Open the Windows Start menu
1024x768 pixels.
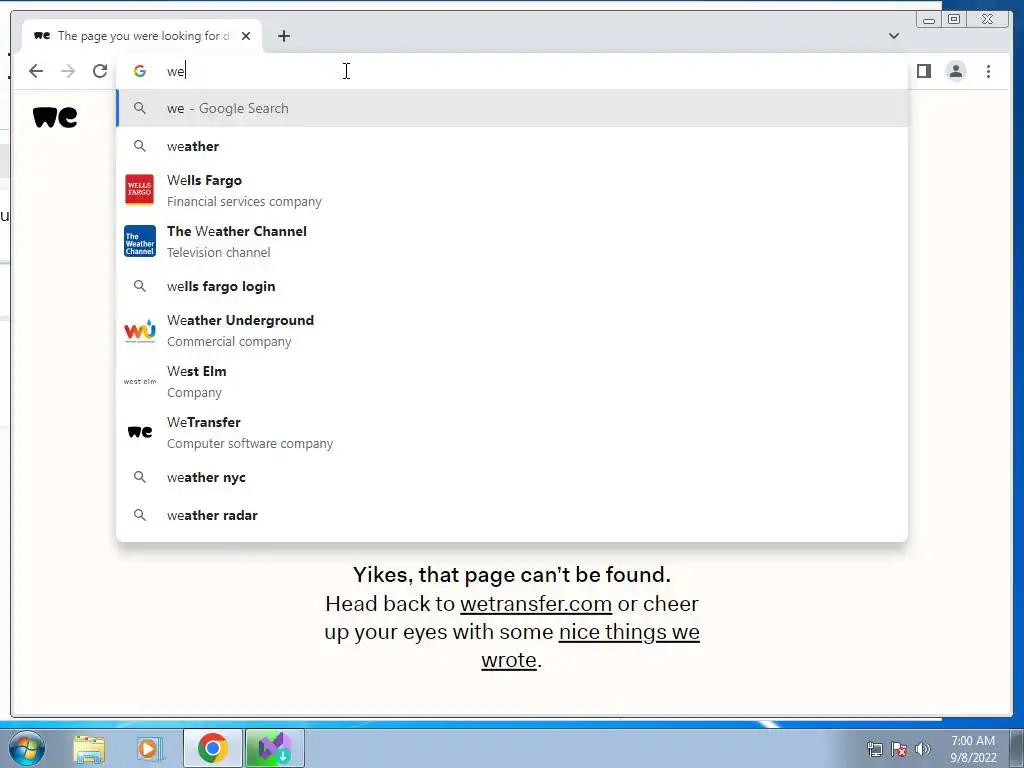click(27, 748)
